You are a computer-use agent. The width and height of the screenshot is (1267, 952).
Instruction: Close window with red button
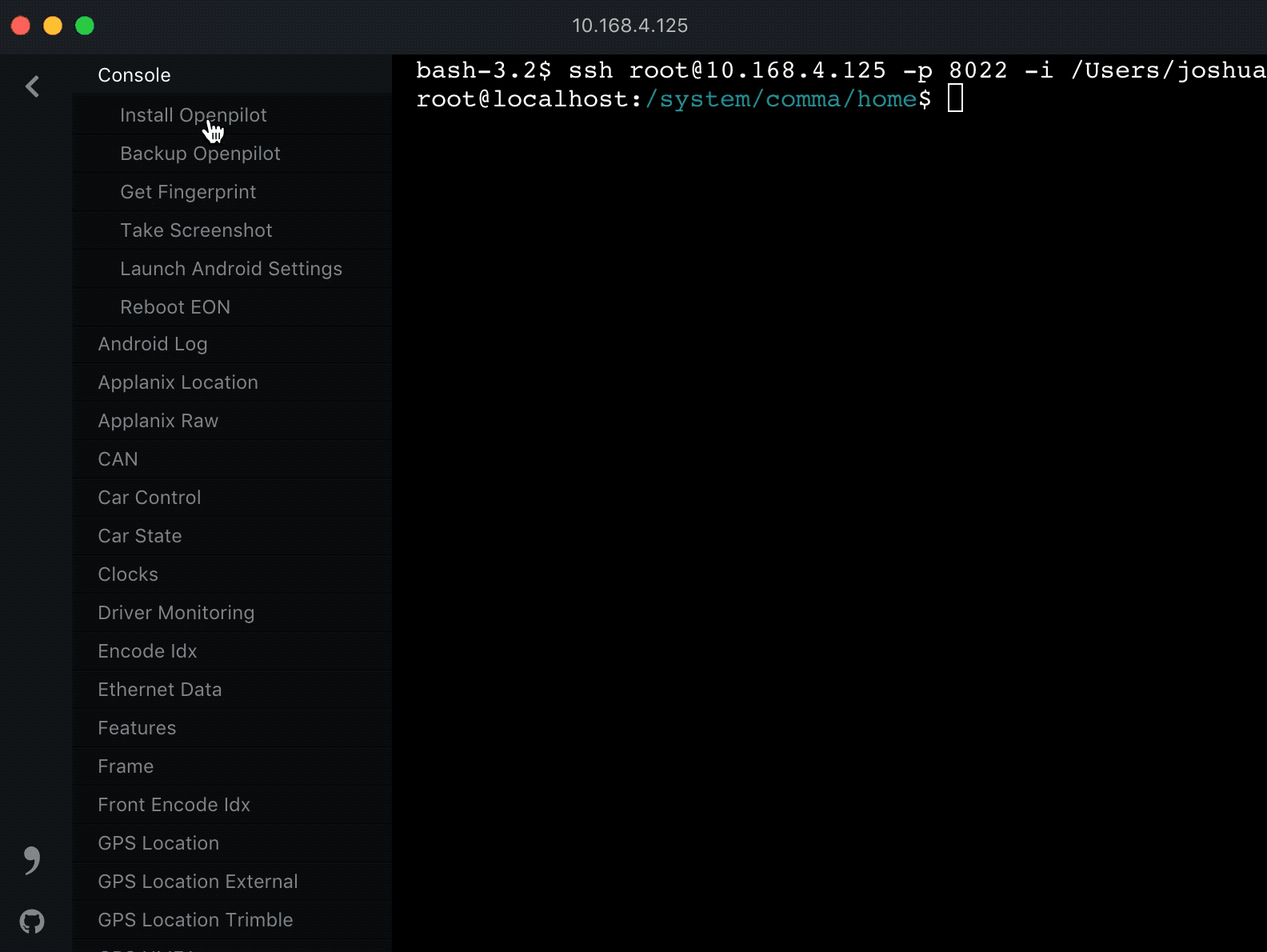point(21,26)
